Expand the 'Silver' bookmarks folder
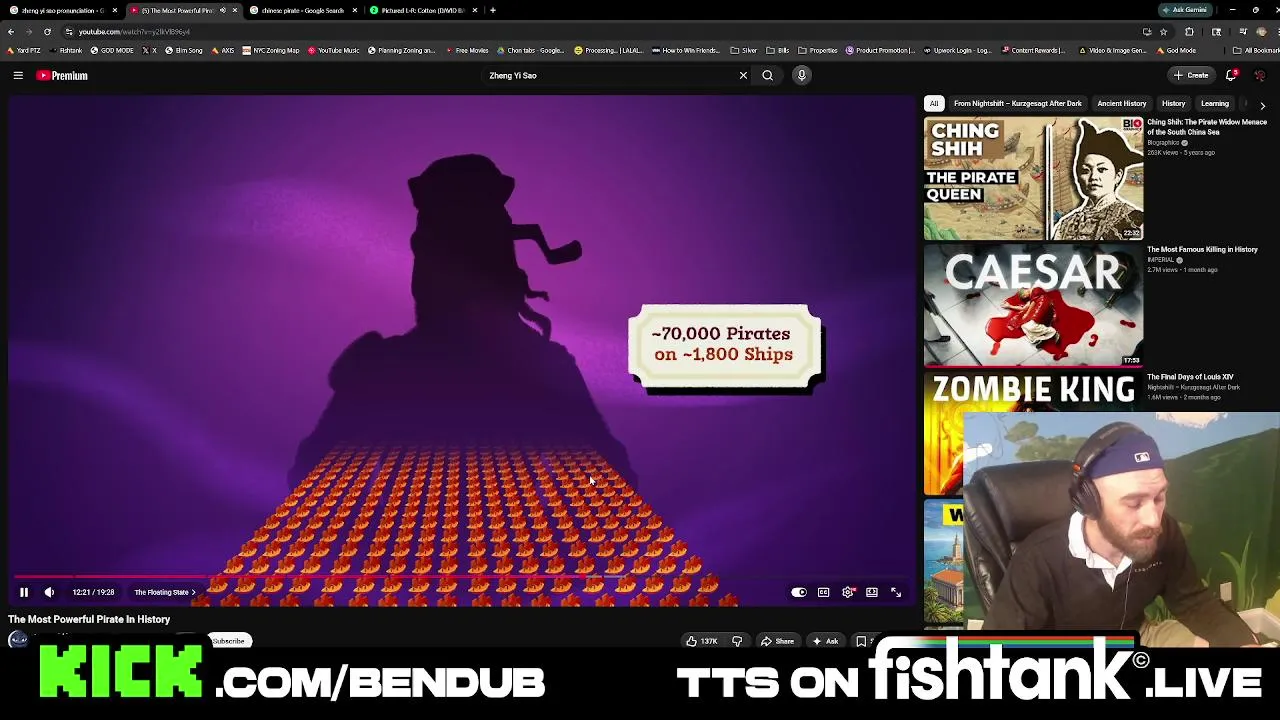This screenshot has width=1280, height=720. coord(744,50)
